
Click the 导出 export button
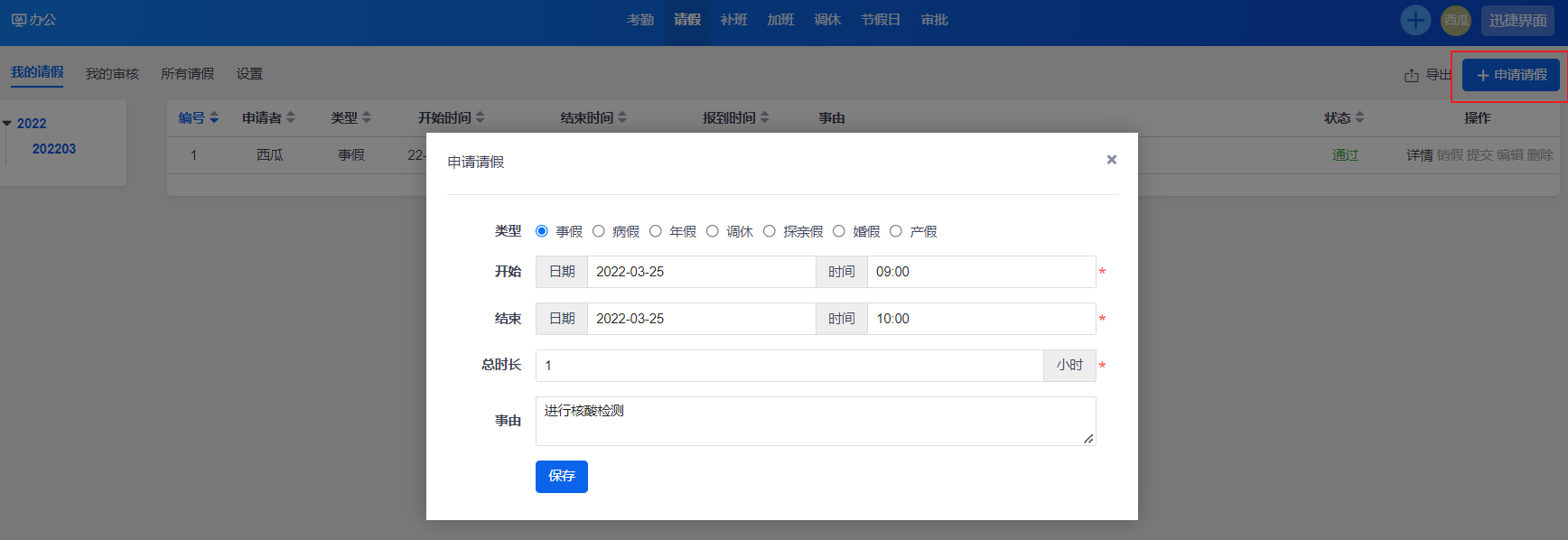[1428, 75]
